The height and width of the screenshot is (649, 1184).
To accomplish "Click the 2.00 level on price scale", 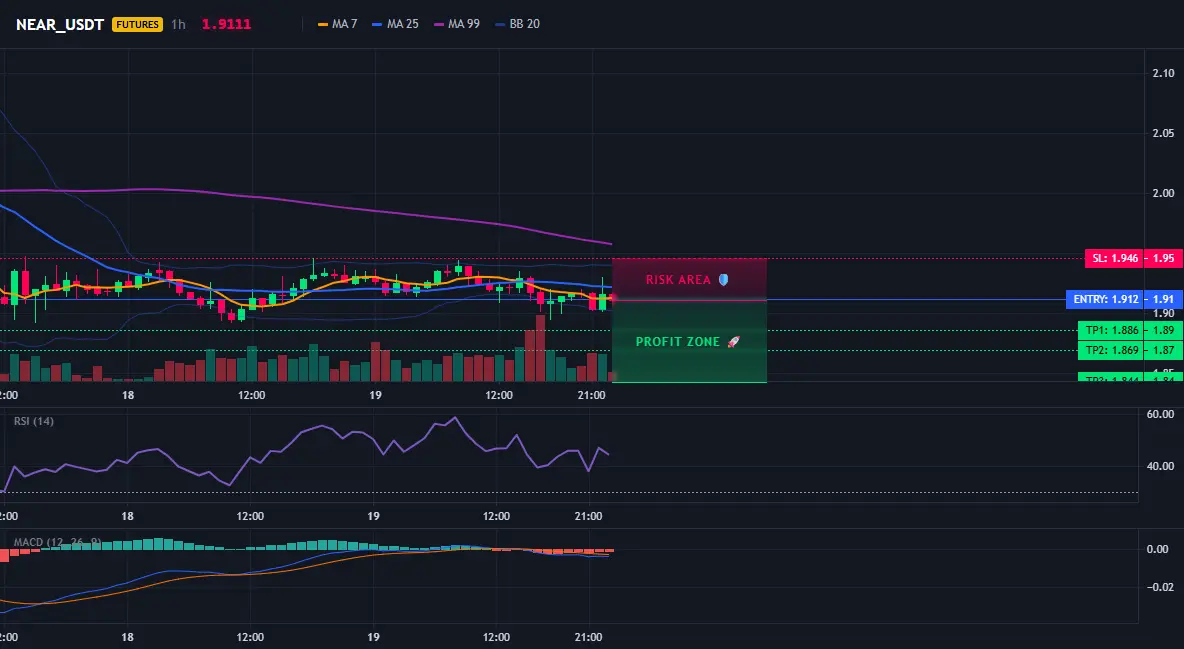I will (1163, 193).
